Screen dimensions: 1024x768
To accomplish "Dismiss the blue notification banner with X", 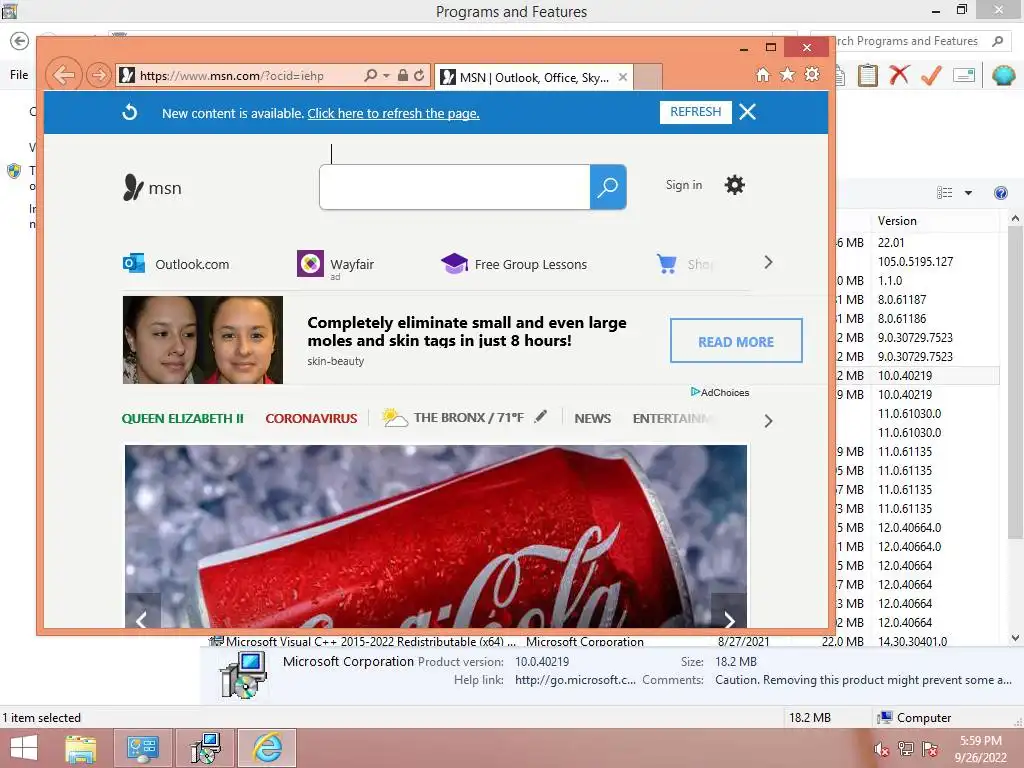I will coord(748,112).
